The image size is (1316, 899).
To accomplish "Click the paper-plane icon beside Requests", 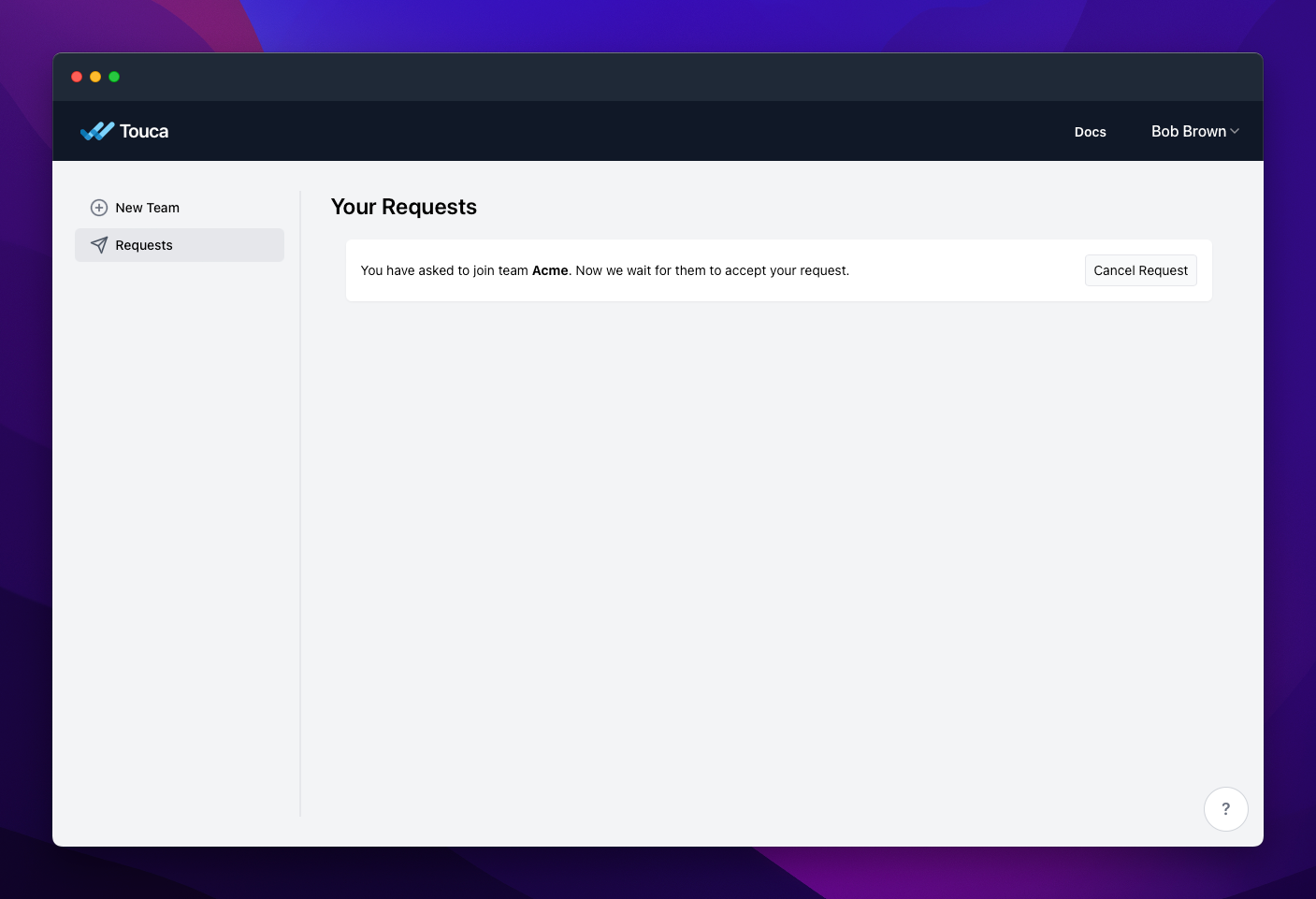I will 99,245.
